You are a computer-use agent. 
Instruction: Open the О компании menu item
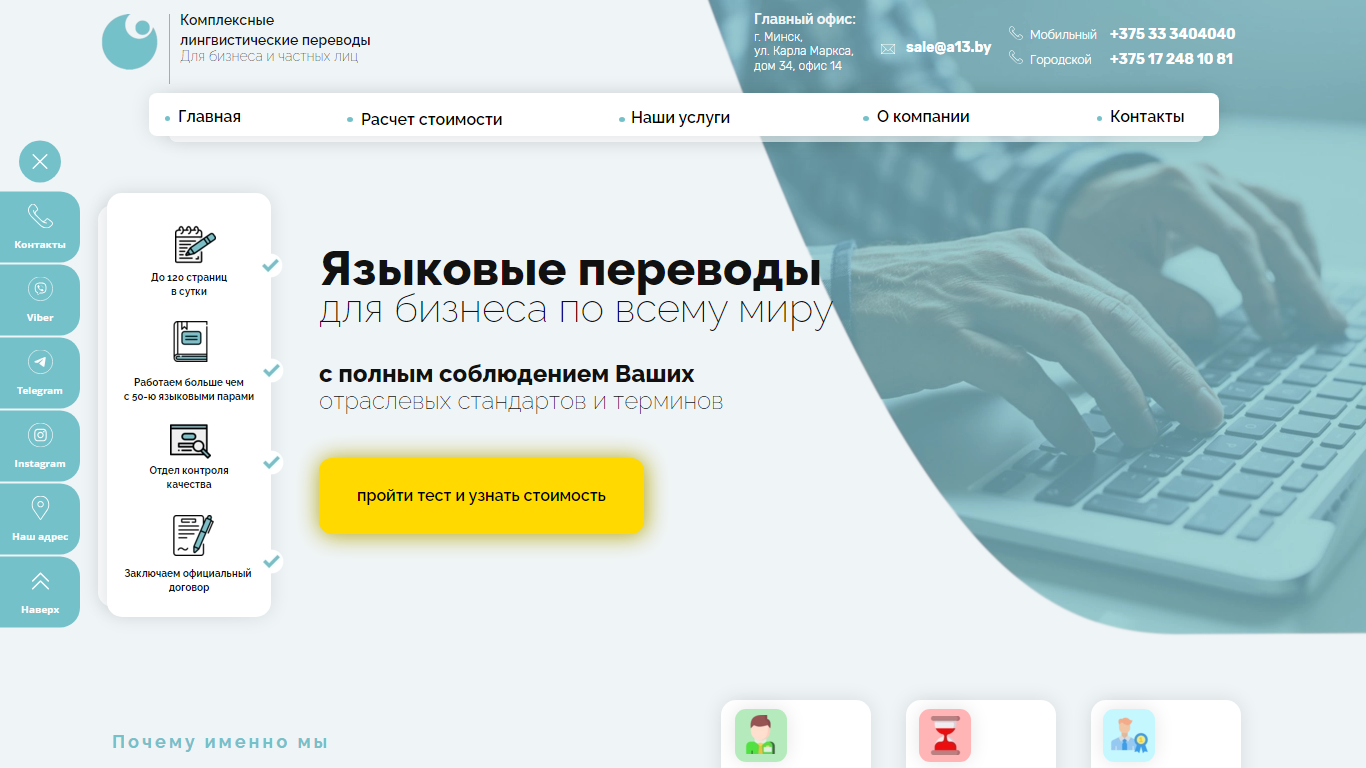tap(923, 117)
